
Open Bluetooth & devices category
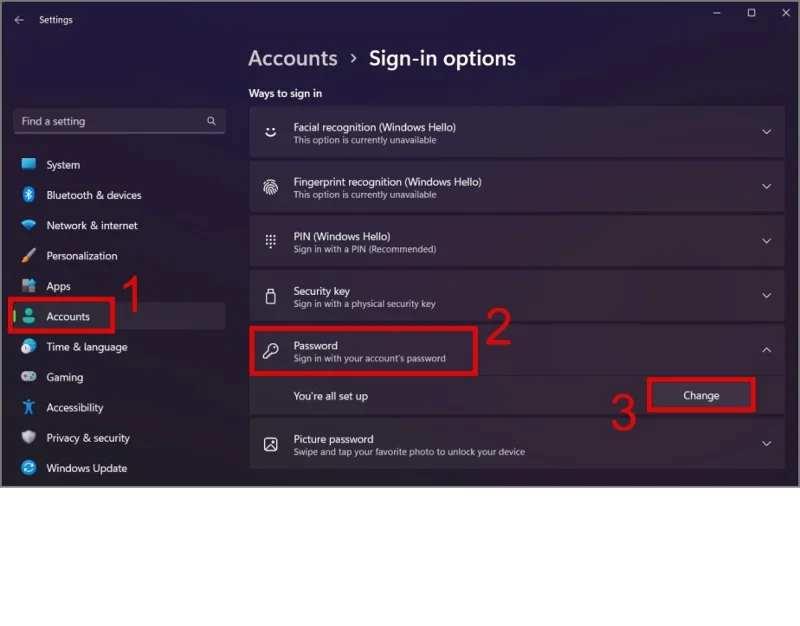click(119, 195)
